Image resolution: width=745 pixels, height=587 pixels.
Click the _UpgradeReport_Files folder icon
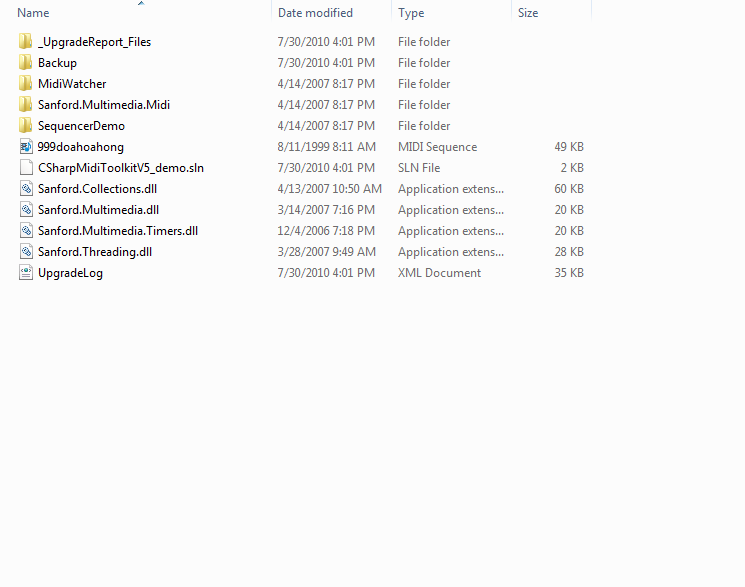[26, 41]
